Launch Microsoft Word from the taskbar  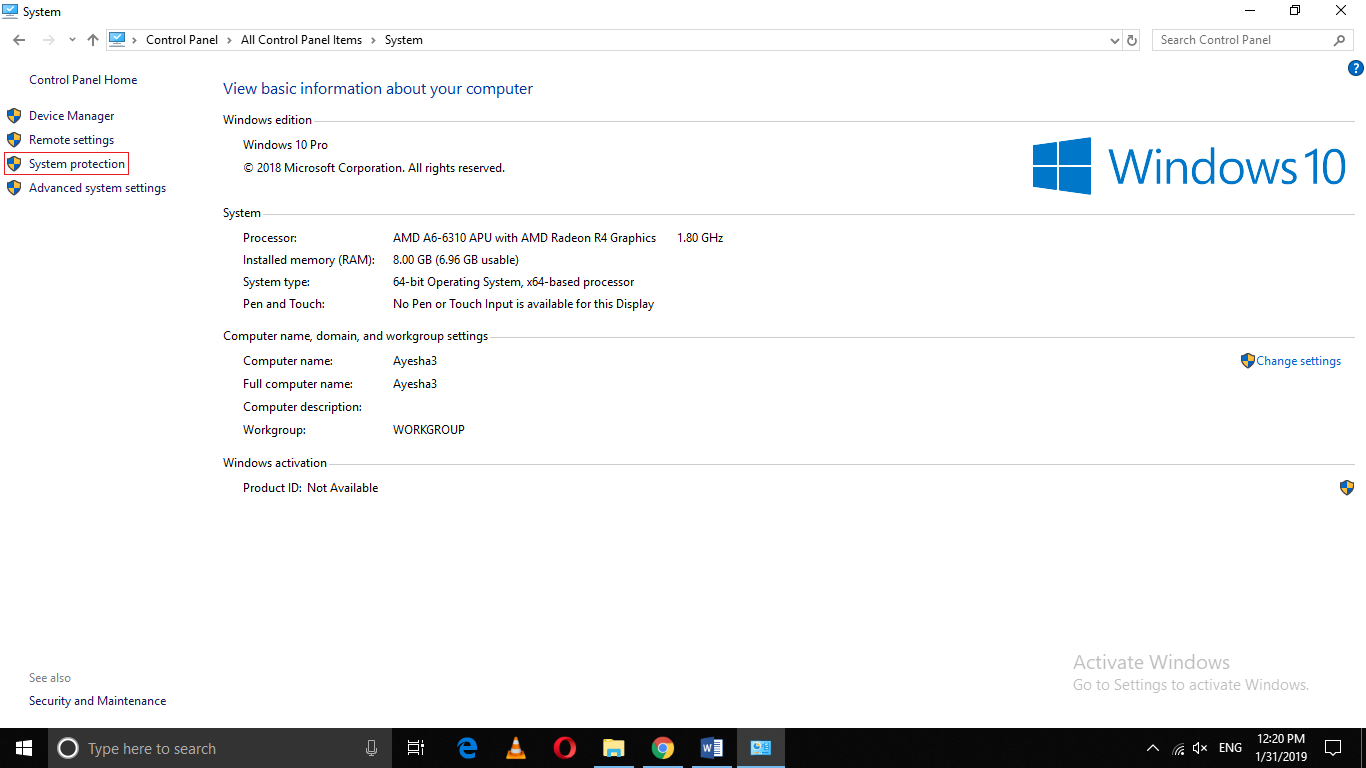click(711, 747)
